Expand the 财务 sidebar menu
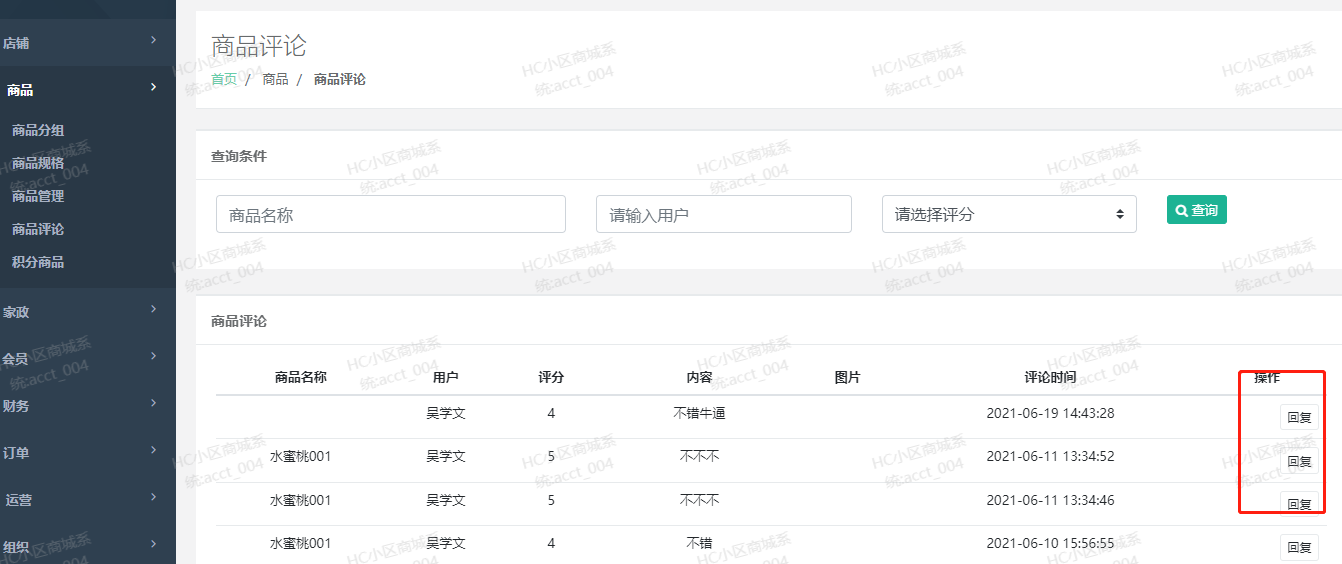The height and width of the screenshot is (564, 1342). click(88, 405)
